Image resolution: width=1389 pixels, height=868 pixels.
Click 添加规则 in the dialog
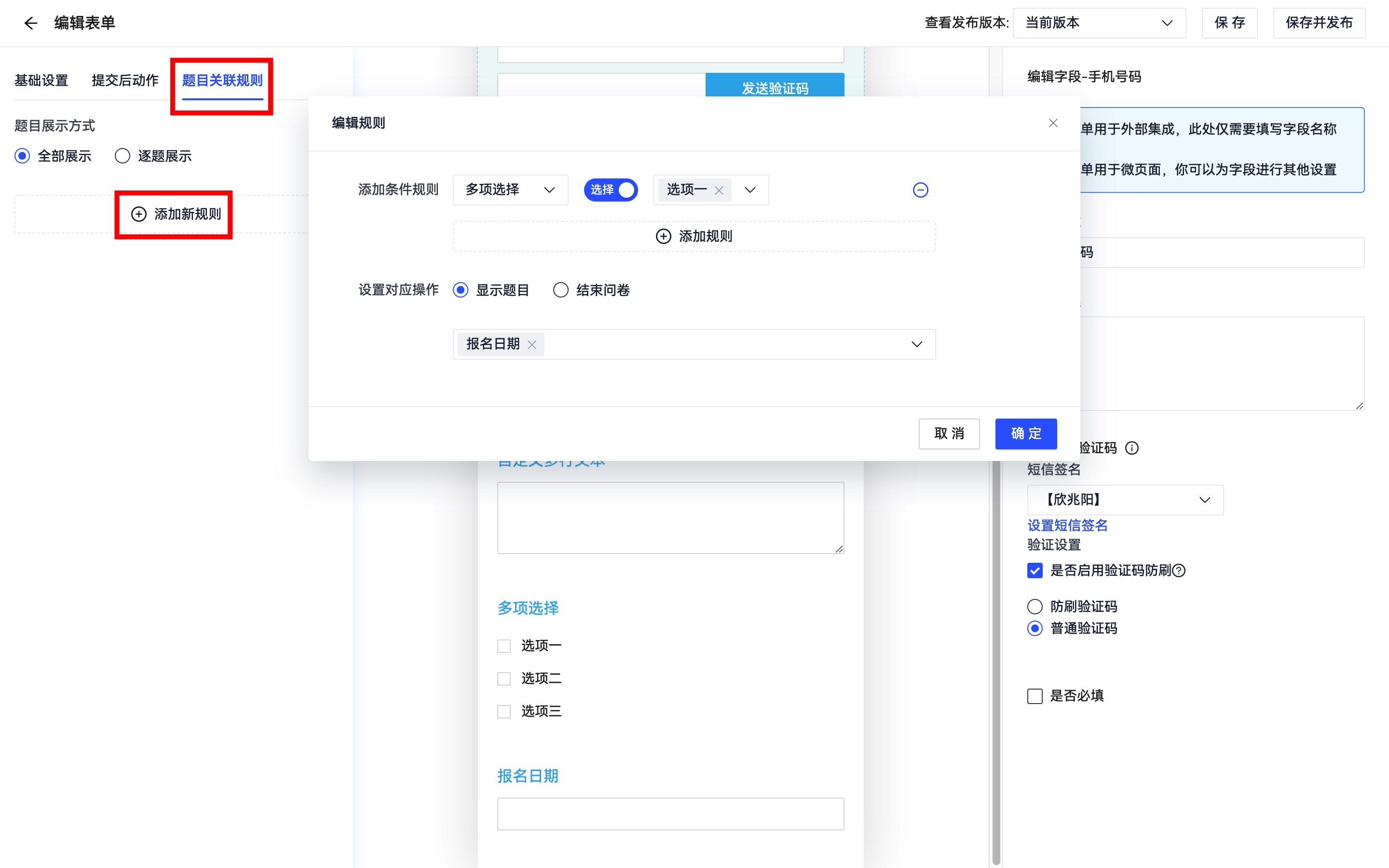pyautogui.click(x=694, y=236)
